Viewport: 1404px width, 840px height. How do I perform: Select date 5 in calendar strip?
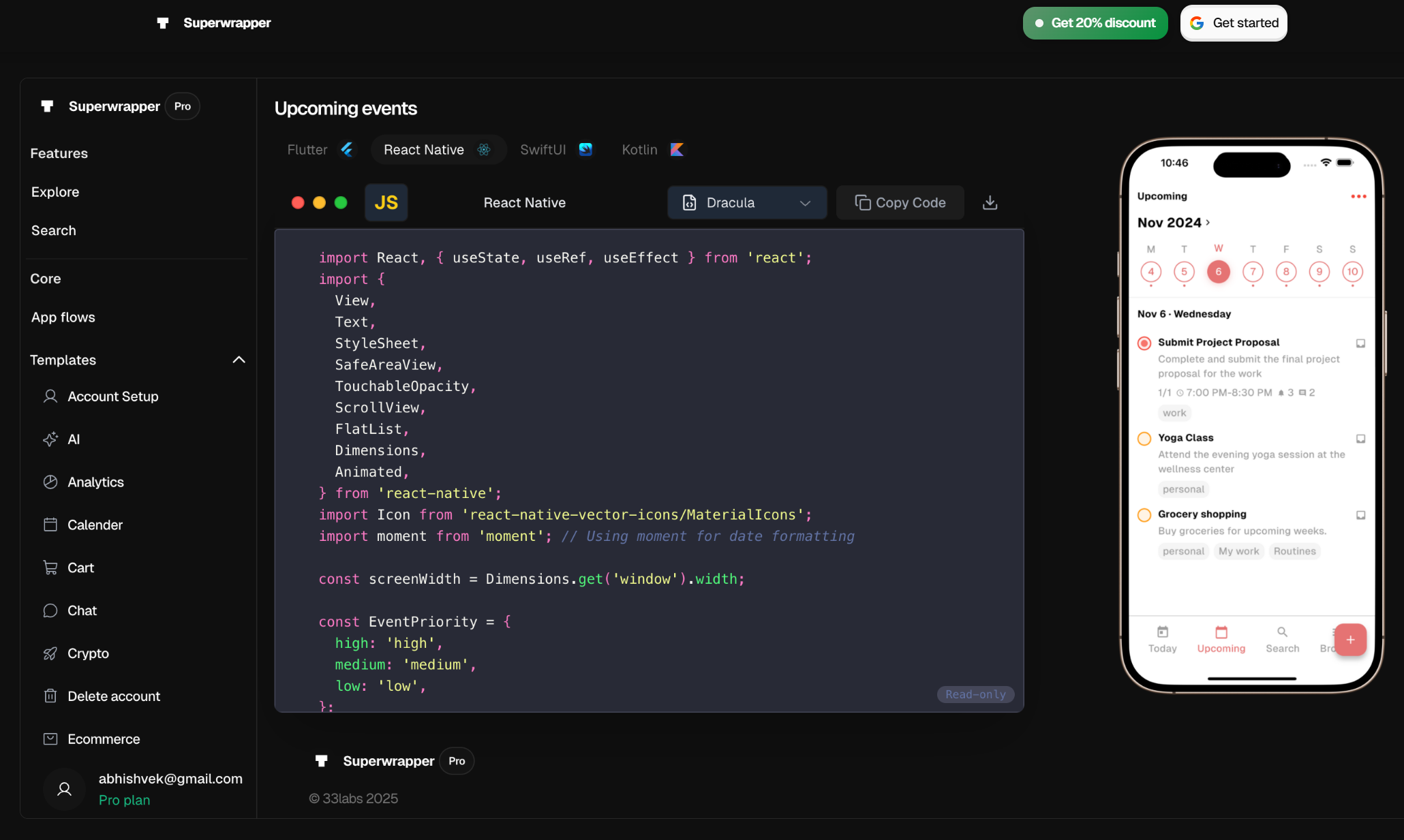[1185, 272]
